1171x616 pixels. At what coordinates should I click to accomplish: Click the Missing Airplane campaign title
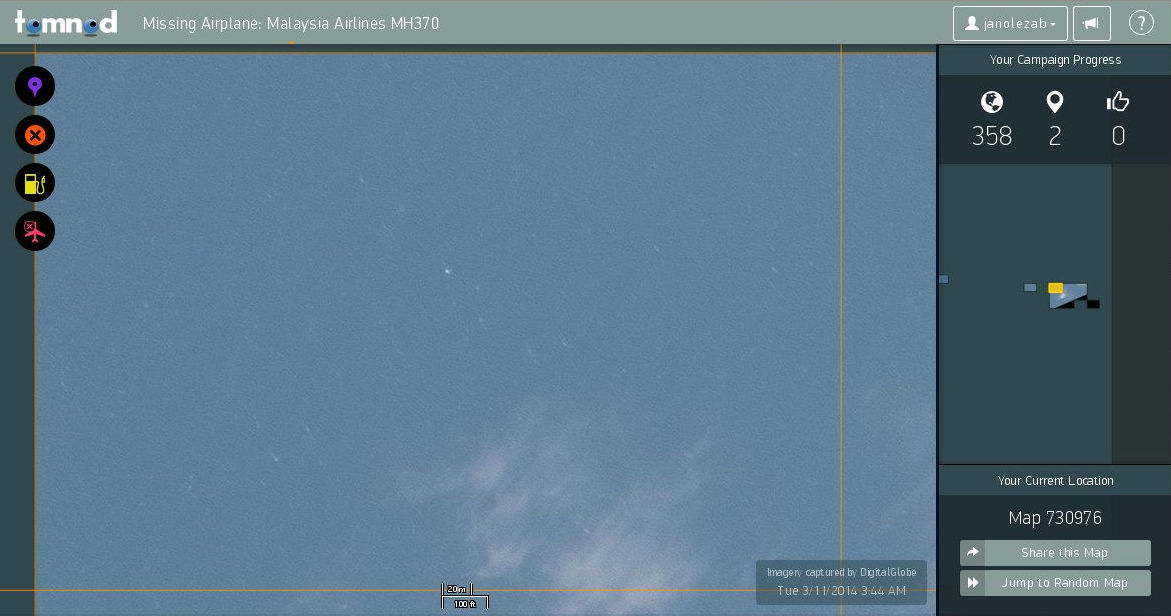coord(291,23)
